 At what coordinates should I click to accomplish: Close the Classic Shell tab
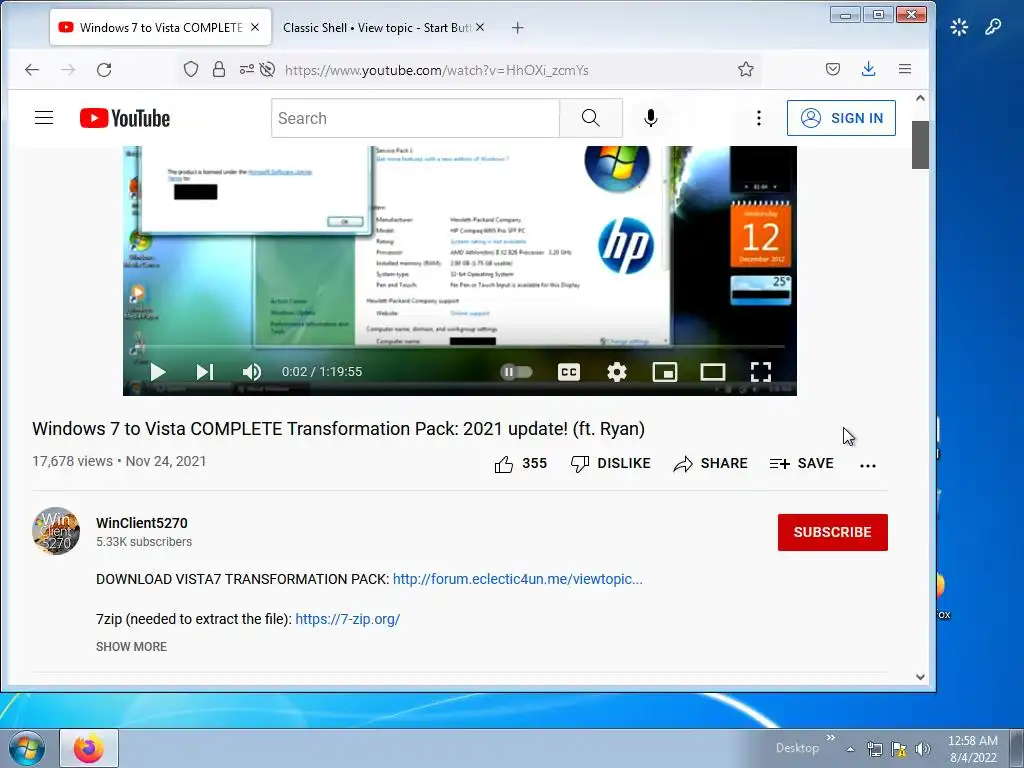tap(480, 27)
